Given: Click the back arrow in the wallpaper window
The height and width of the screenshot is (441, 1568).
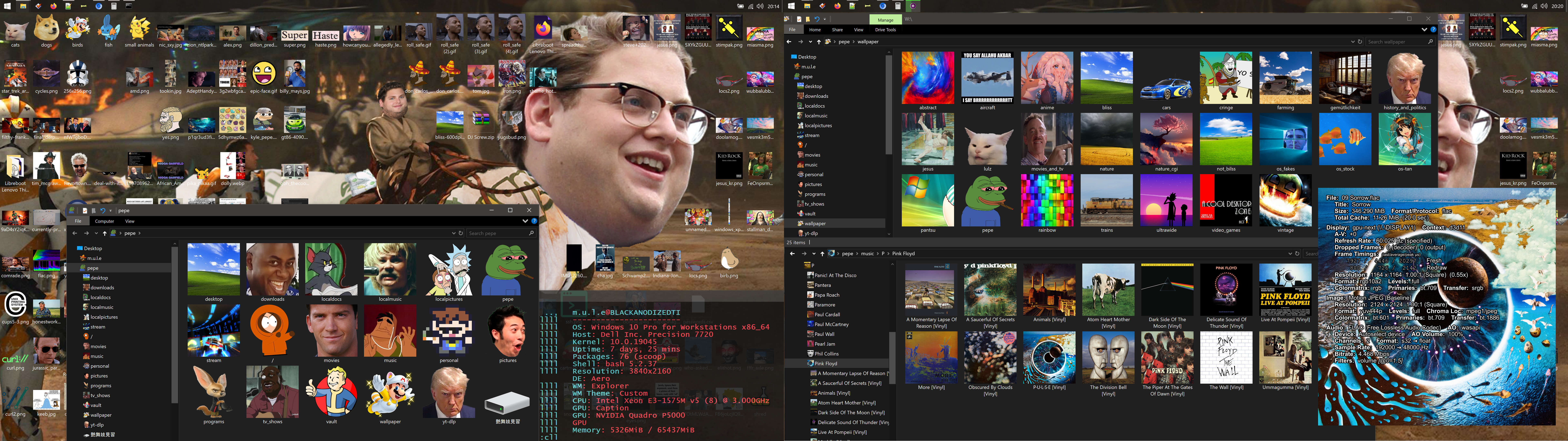Looking at the screenshot, I should (x=789, y=41).
